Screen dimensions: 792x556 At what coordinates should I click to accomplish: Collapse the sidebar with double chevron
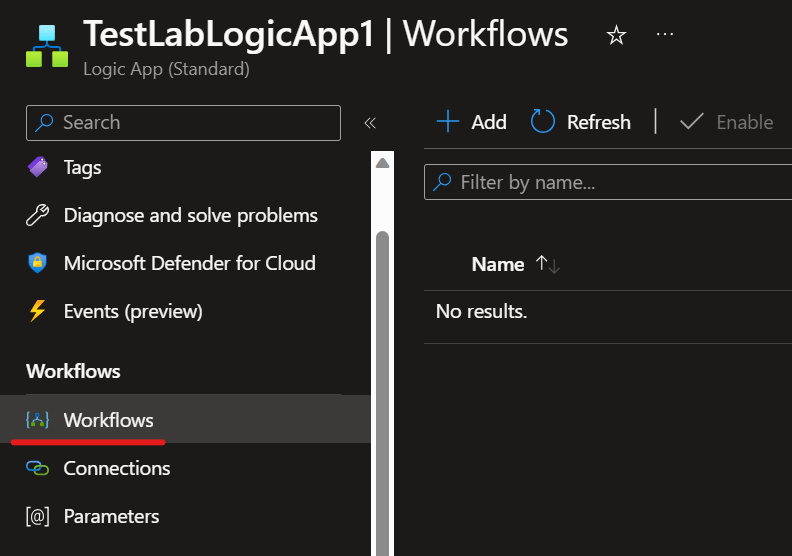[x=369, y=123]
